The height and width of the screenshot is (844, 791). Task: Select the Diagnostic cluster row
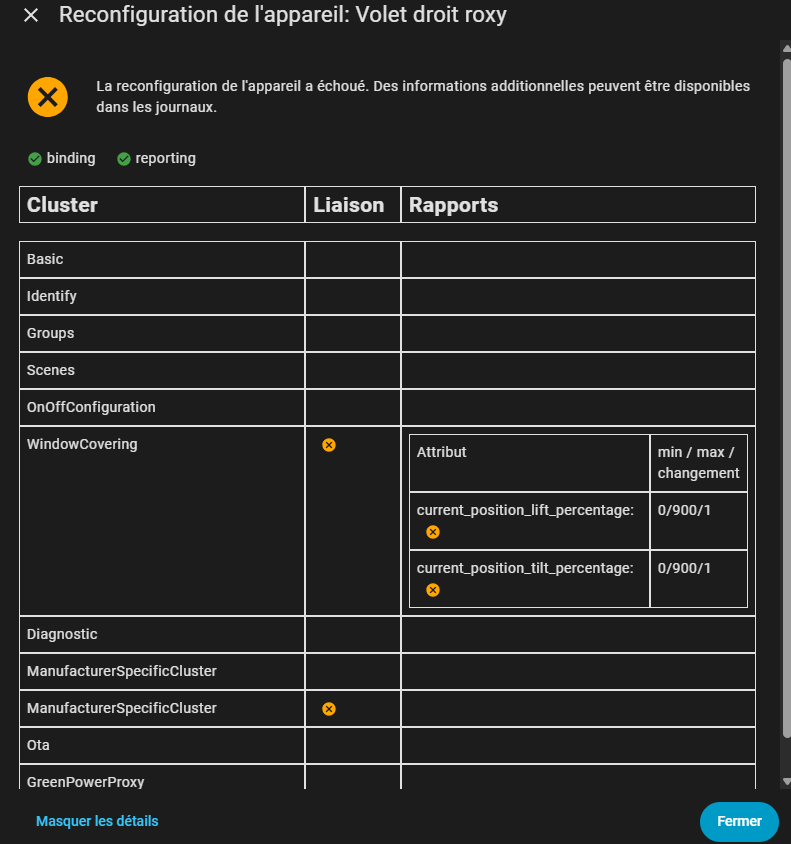(62, 635)
